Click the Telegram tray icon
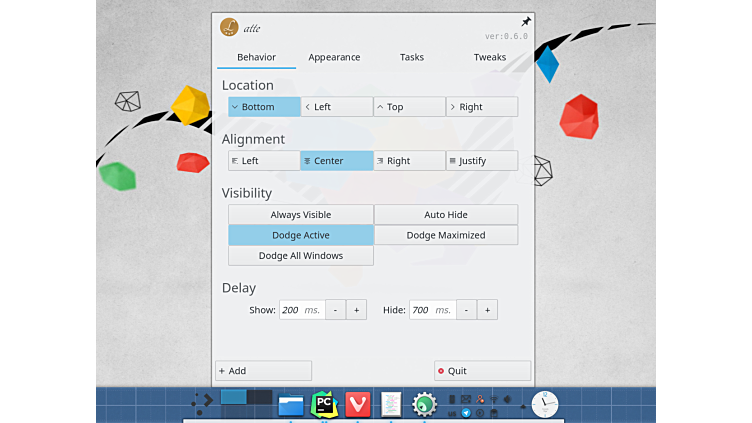Image resolution: width=752 pixels, height=423 pixels. click(x=466, y=412)
